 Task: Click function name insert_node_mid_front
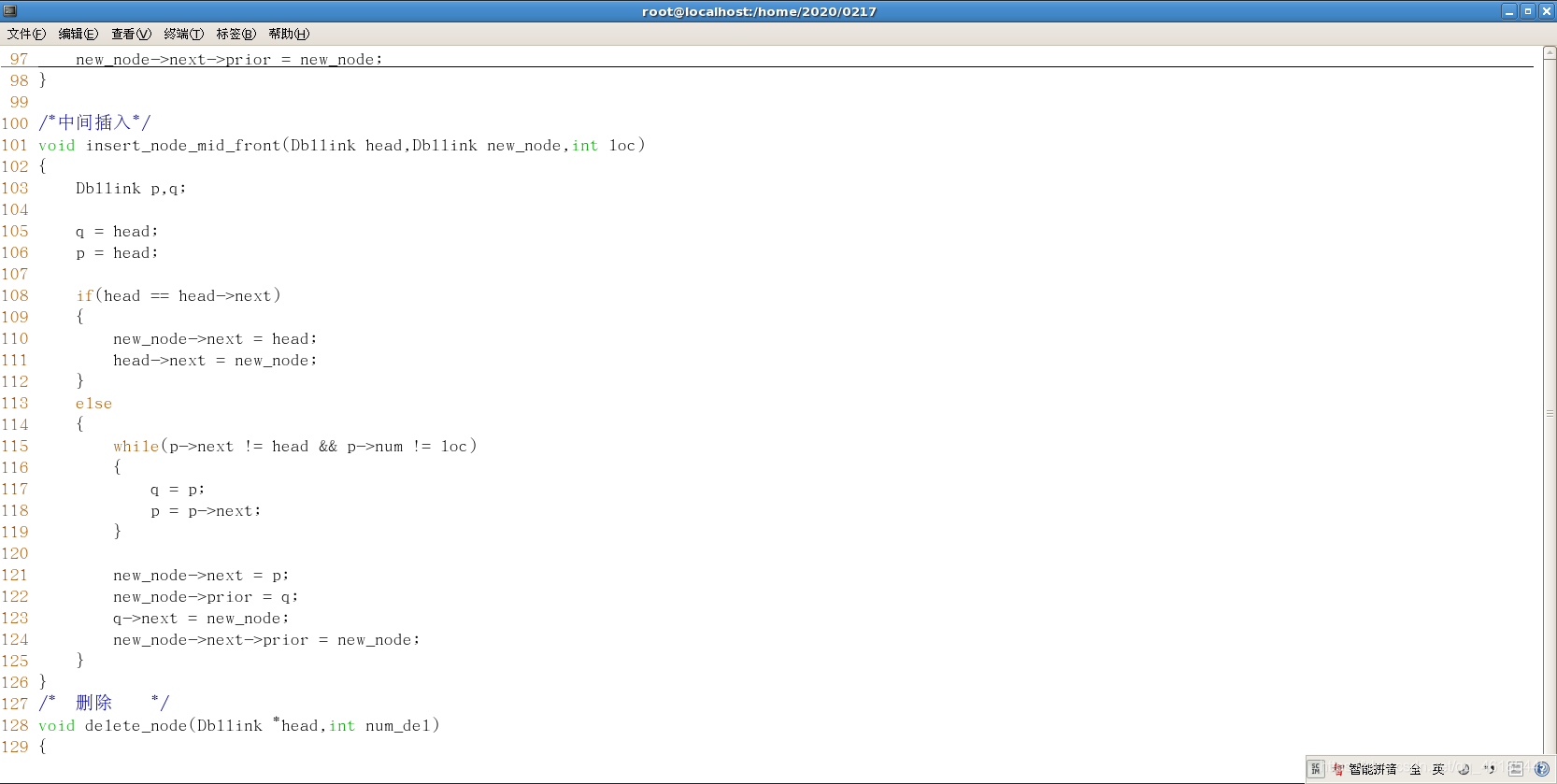tap(183, 146)
